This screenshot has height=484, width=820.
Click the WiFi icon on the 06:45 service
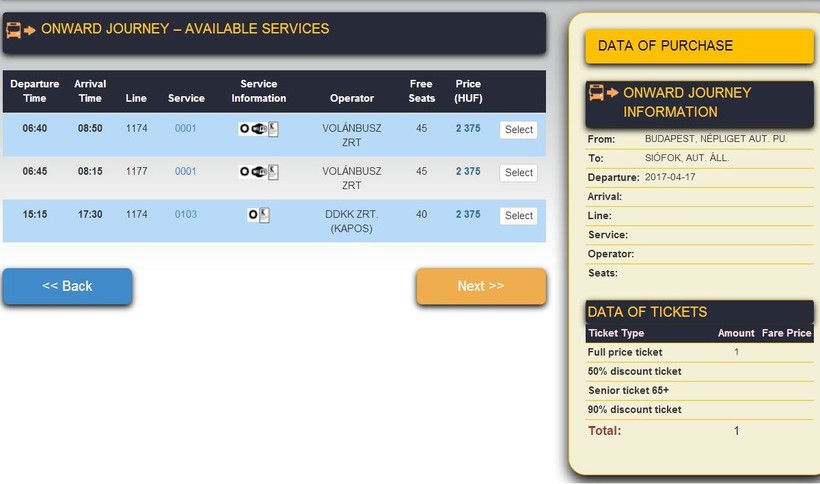(258, 172)
